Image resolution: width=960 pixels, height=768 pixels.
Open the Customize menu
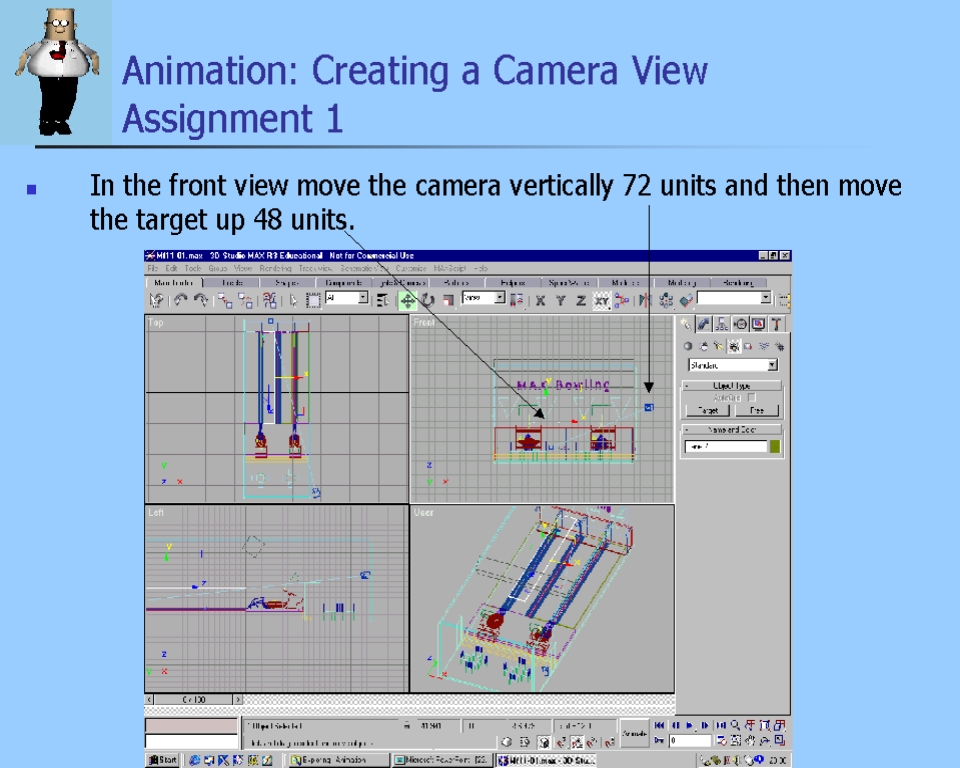(410, 269)
